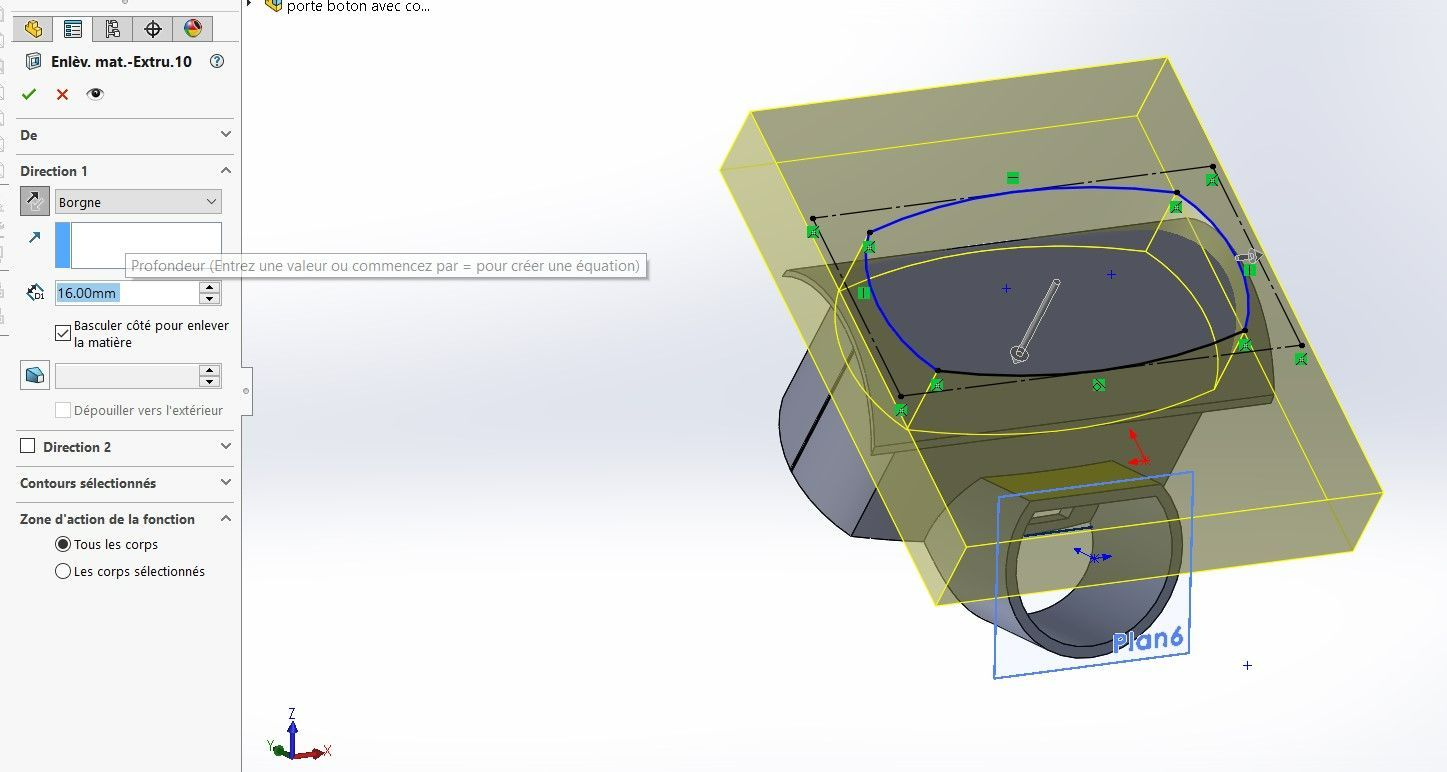The height and width of the screenshot is (772, 1447).
Task: Expand the De section
Action: tap(226, 135)
